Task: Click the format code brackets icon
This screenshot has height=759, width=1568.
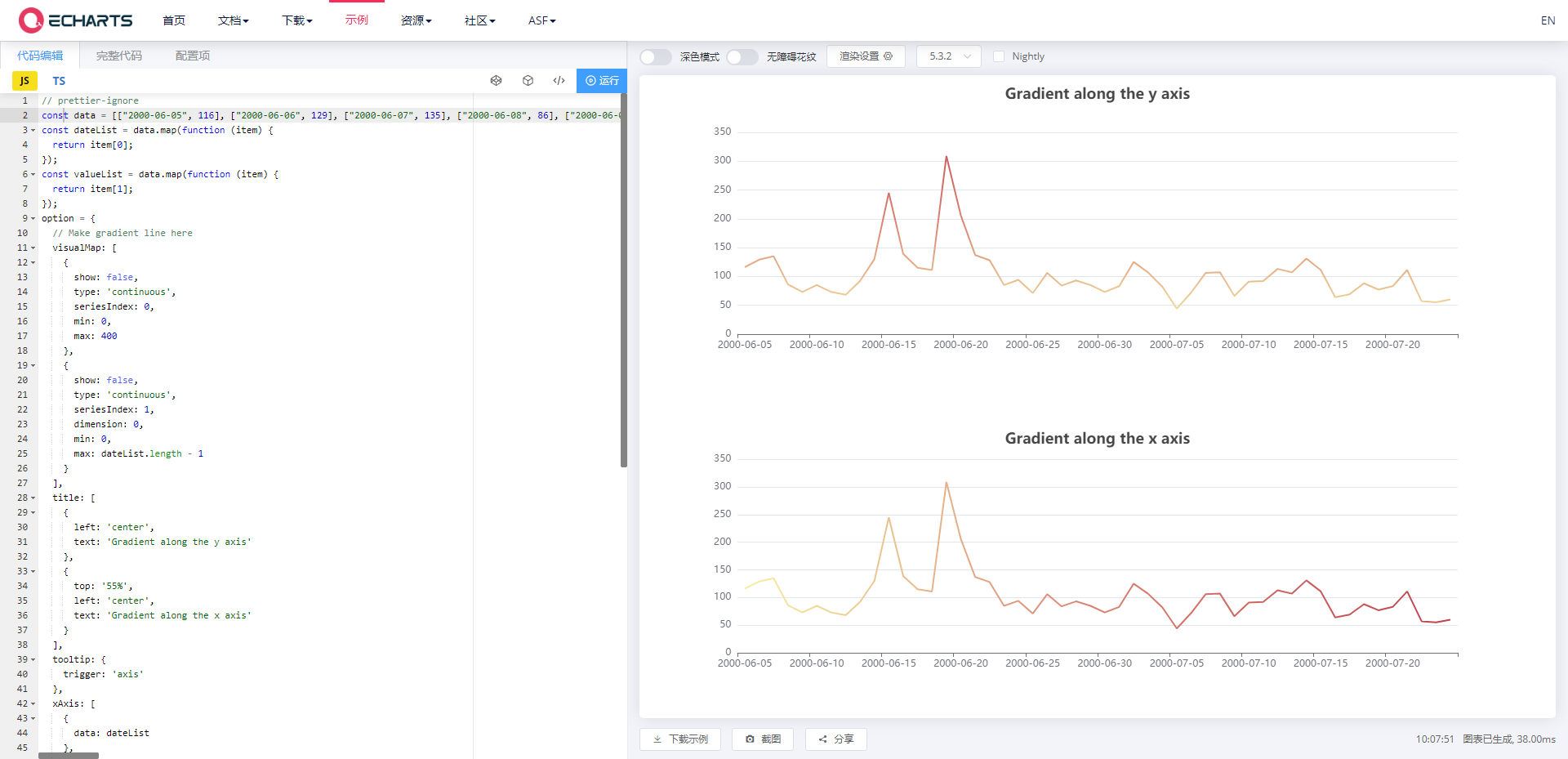Action: point(559,80)
